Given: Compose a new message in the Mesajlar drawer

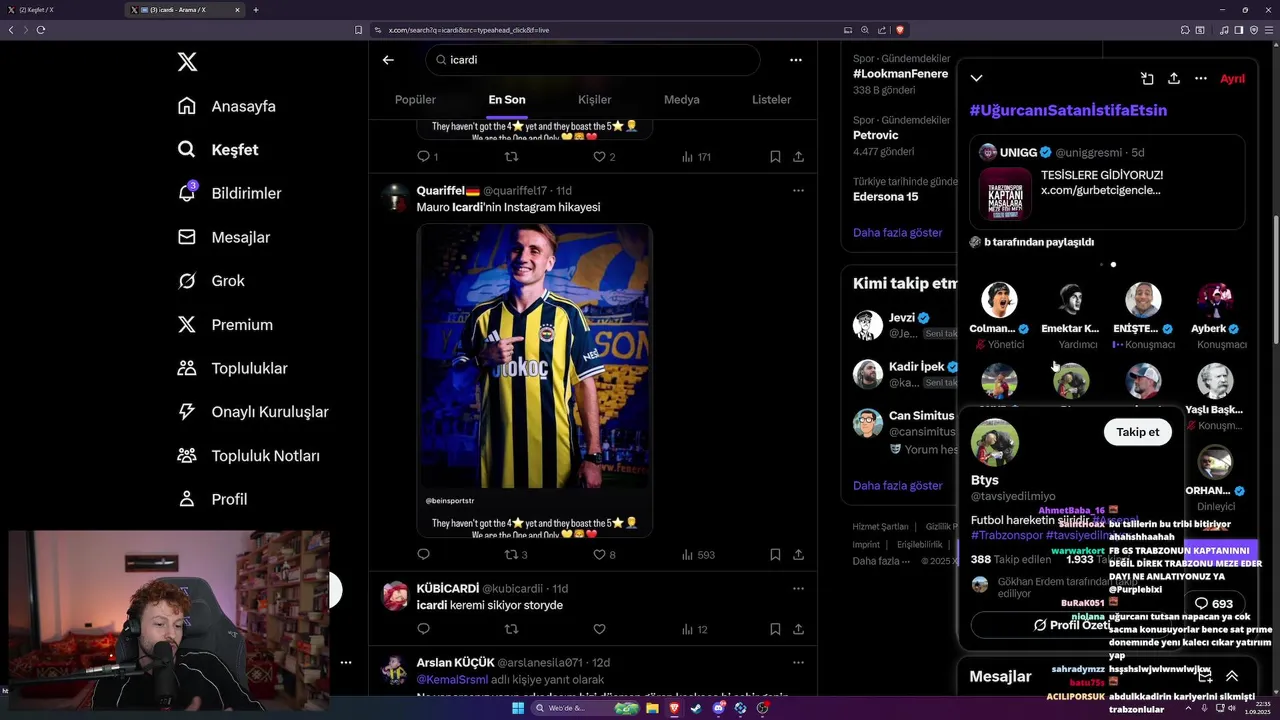Looking at the screenshot, I should [1205, 677].
